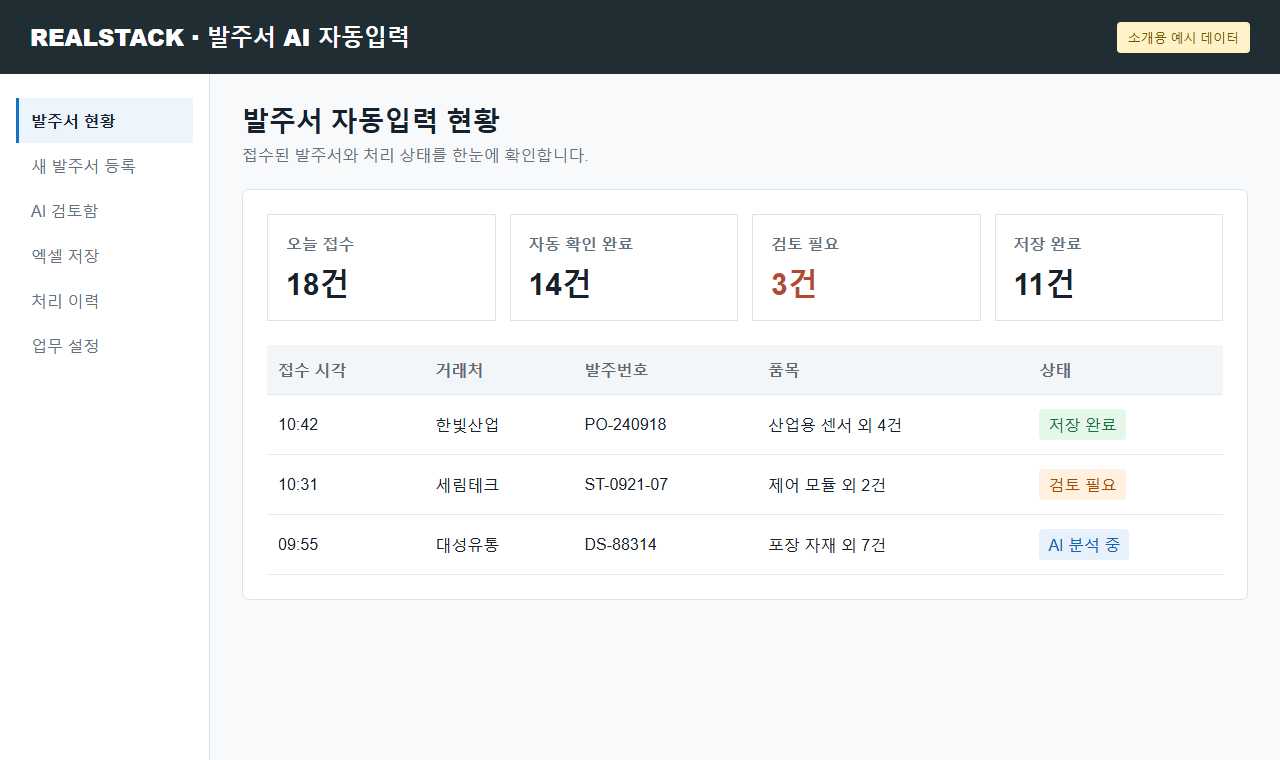Click the REALSTACK 발주서 AI 자동입력 title
The width and height of the screenshot is (1280, 760).
220,37
